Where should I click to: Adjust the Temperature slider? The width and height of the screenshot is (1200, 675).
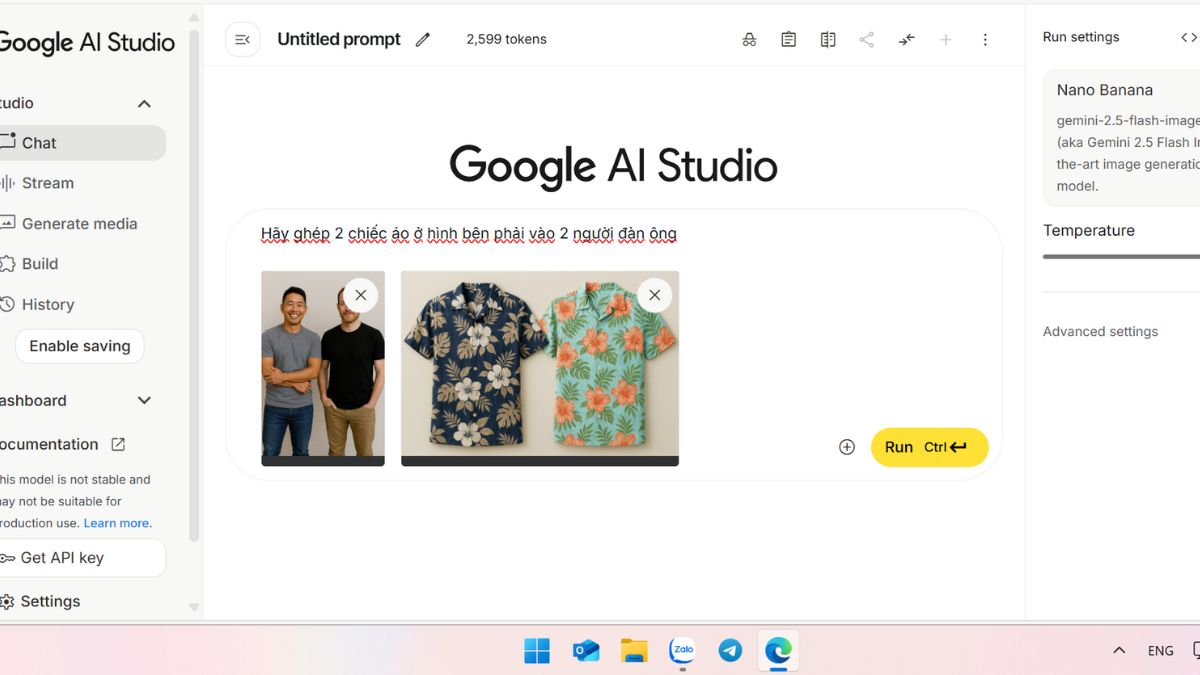click(x=1121, y=257)
